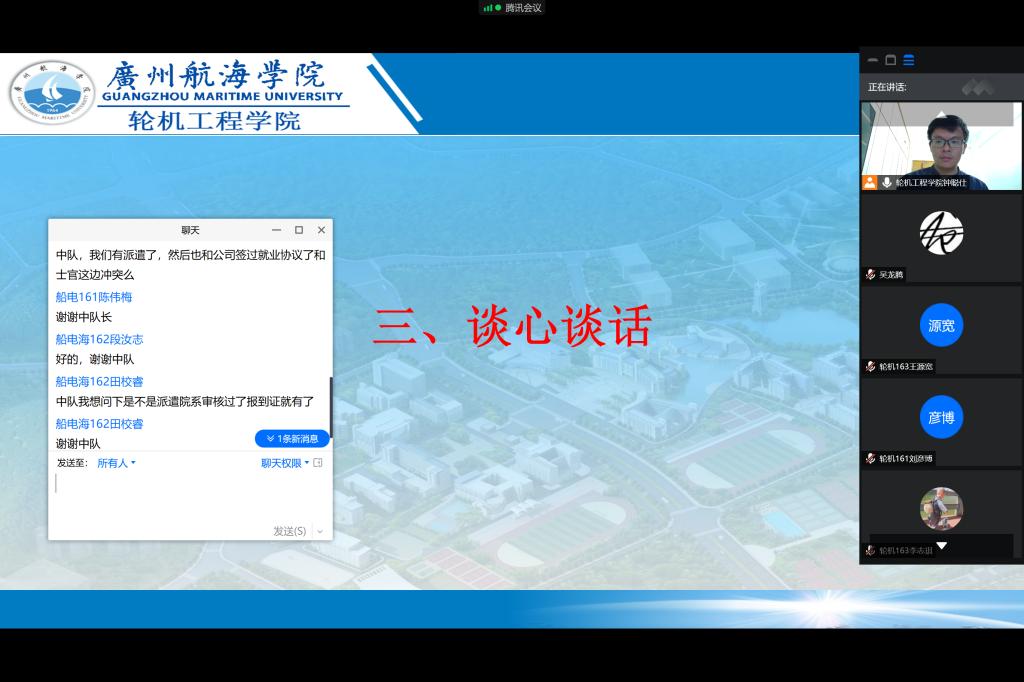Expand the 聊天权限 permission menu
Viewport: 1024px width, 682px height.
[285, 463]
